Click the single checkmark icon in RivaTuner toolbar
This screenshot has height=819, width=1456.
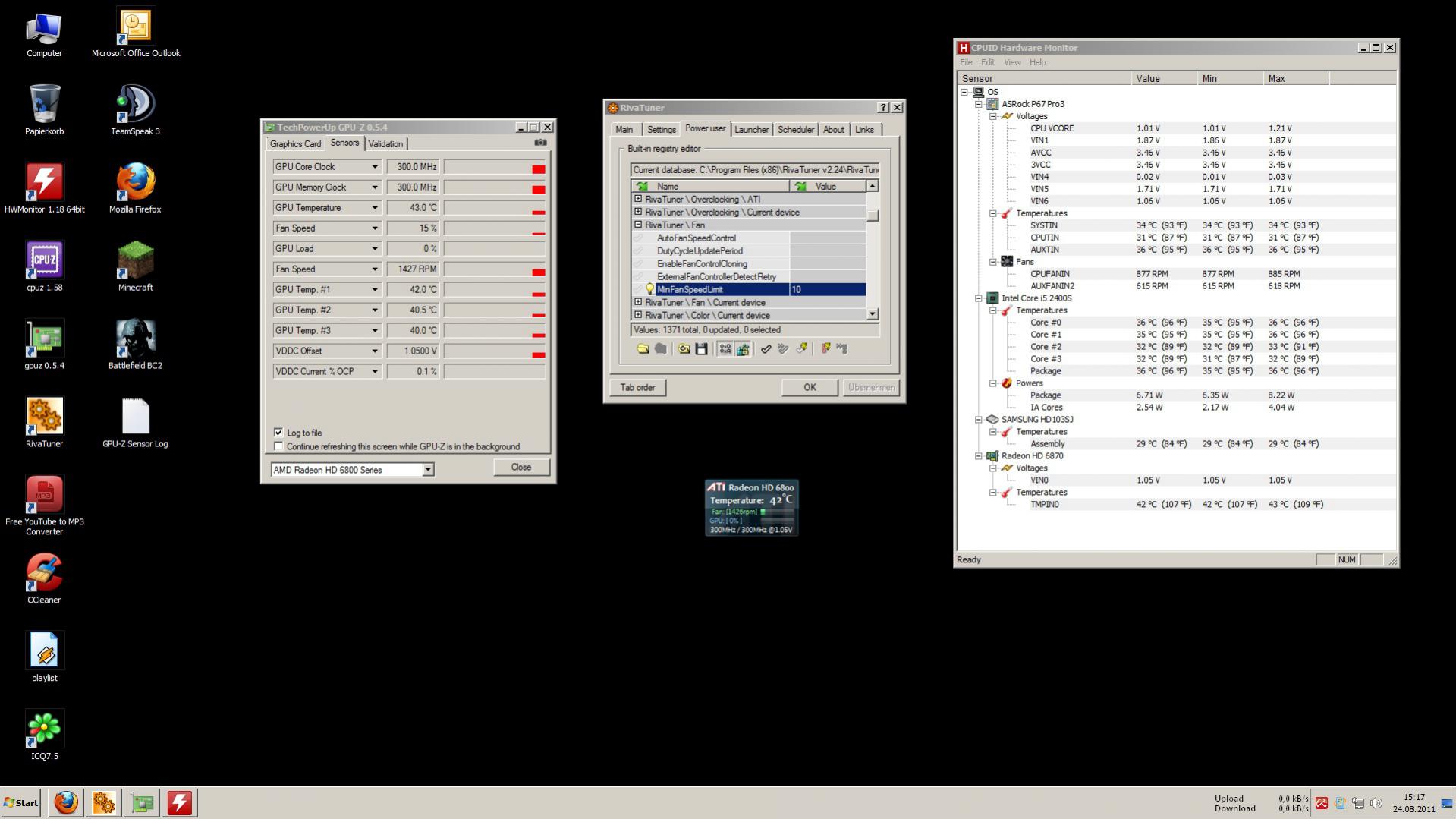[766, 348]
